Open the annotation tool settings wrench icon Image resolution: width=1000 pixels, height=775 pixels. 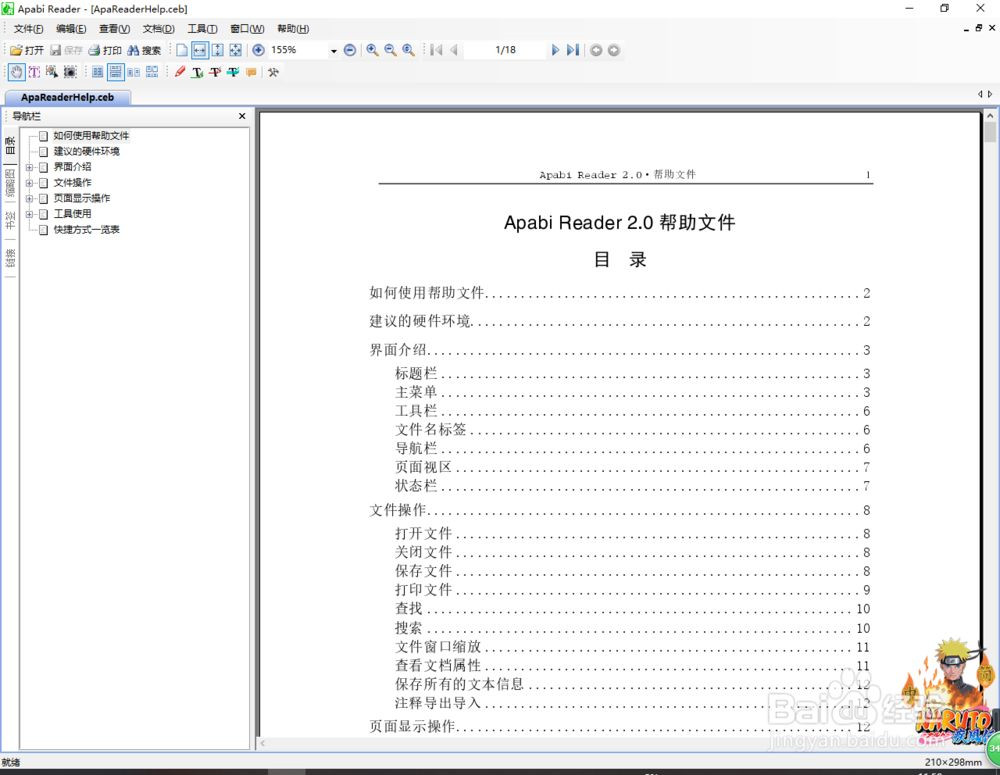coord(272,72)
